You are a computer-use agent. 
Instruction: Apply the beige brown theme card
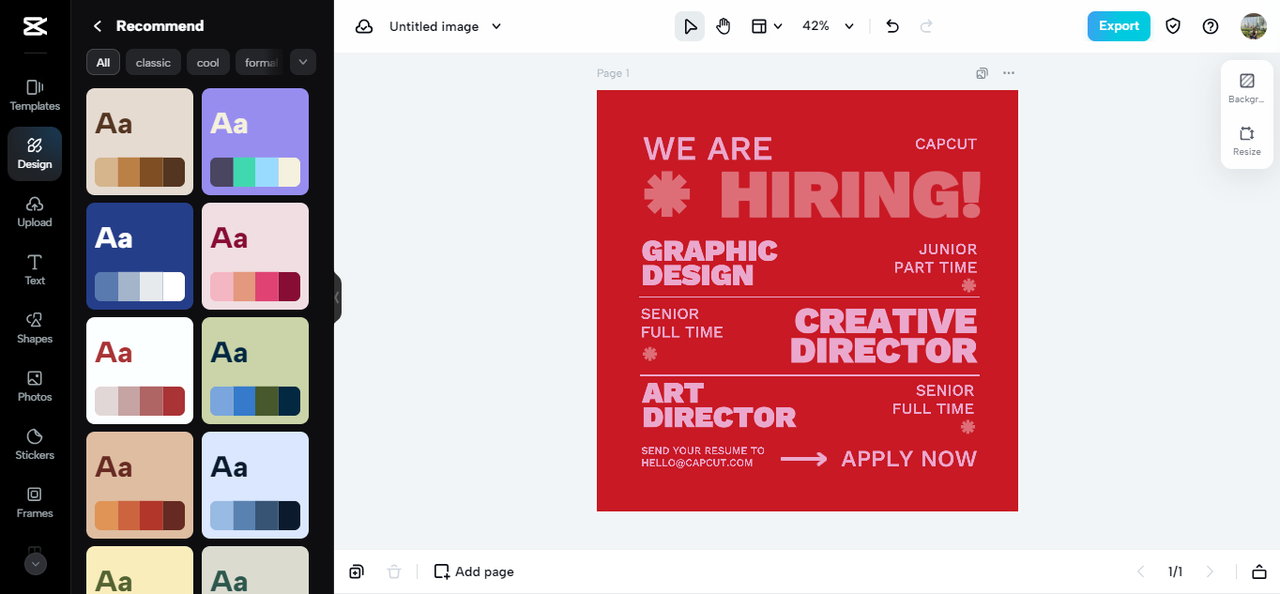(x=140, y=141)
